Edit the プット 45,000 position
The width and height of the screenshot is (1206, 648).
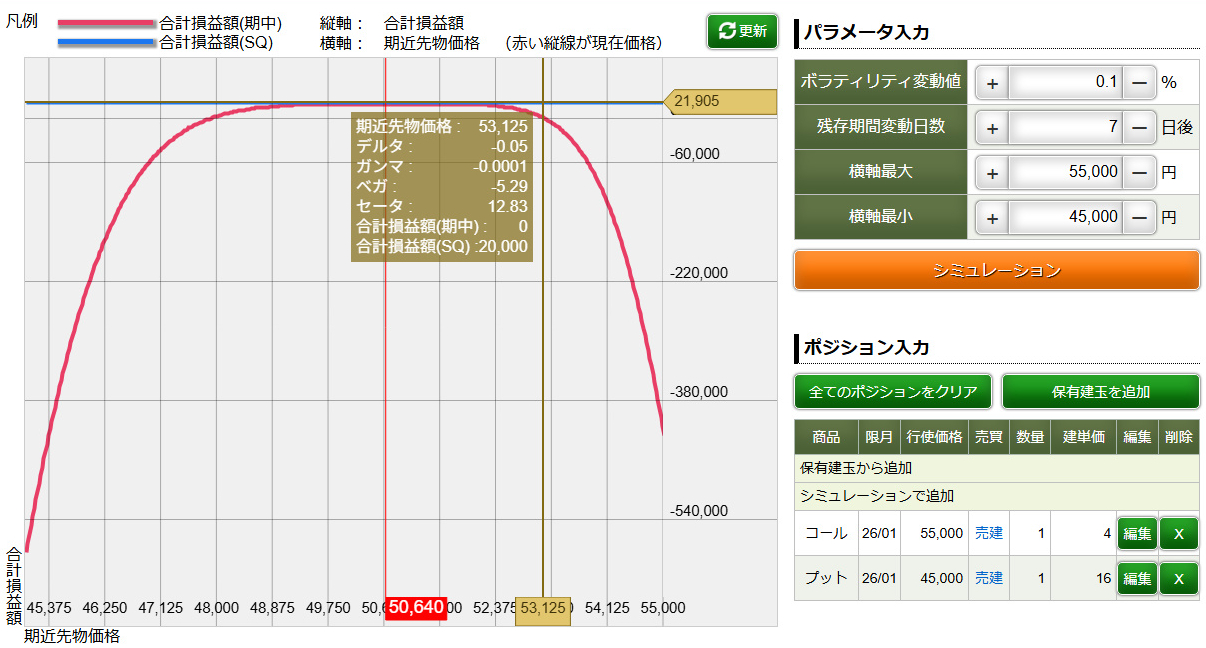[1136, 578]
